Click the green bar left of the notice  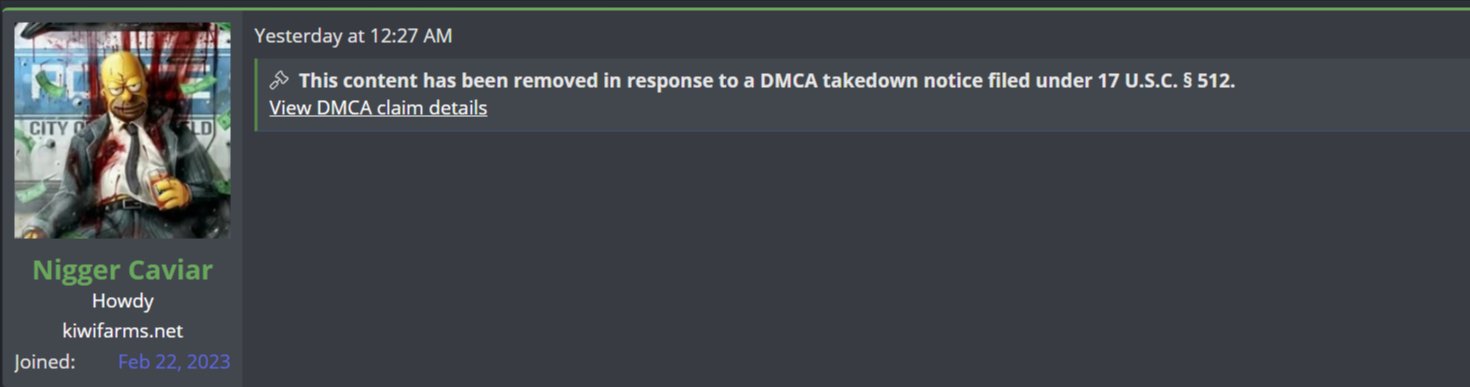256,95
